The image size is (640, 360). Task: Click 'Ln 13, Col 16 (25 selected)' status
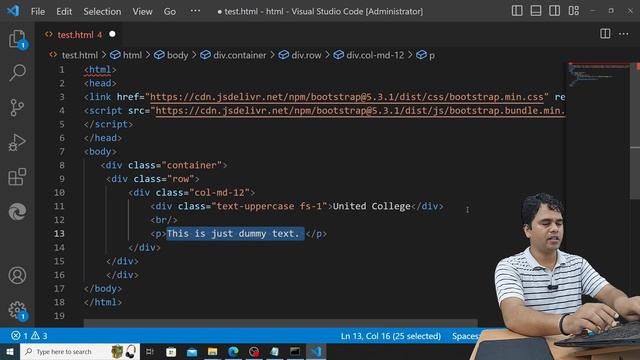coord(391,336)
